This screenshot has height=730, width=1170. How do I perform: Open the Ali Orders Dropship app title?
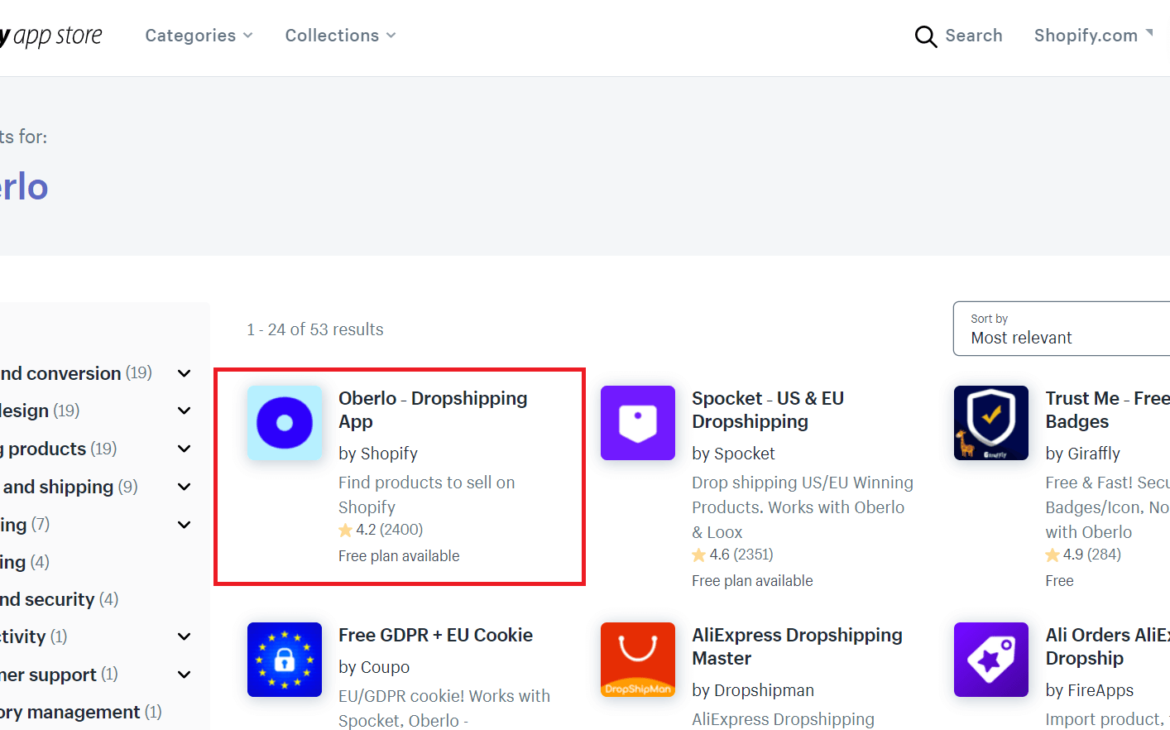[1107, 646]
